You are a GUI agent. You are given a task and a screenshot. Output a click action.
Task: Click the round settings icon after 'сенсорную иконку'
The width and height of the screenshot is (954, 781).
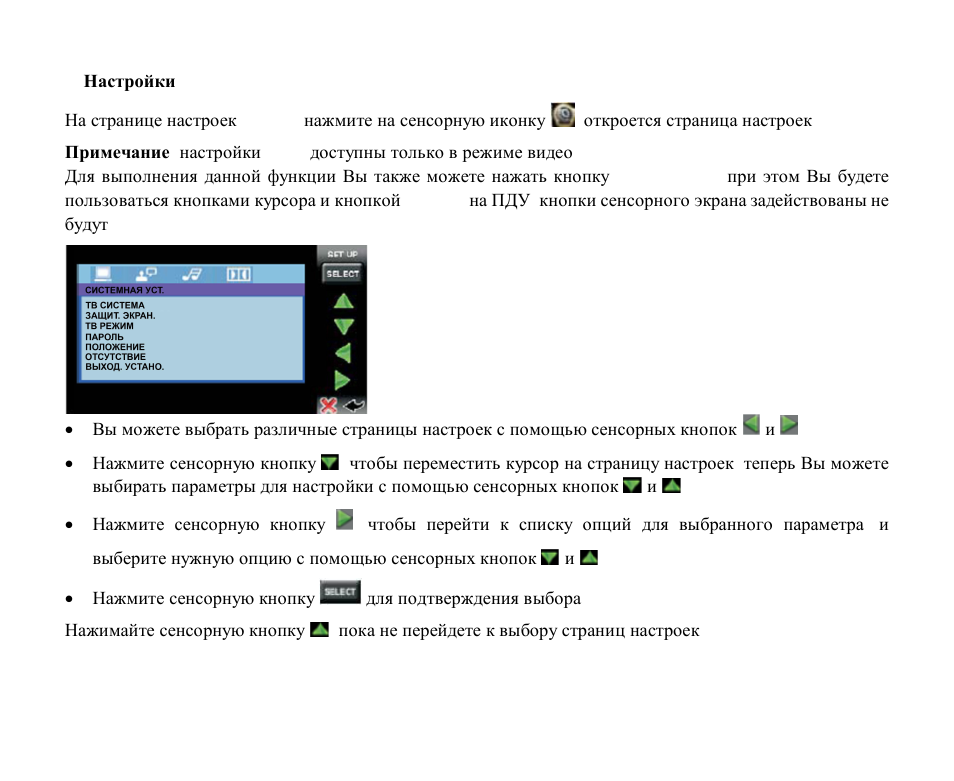[563, 115]
